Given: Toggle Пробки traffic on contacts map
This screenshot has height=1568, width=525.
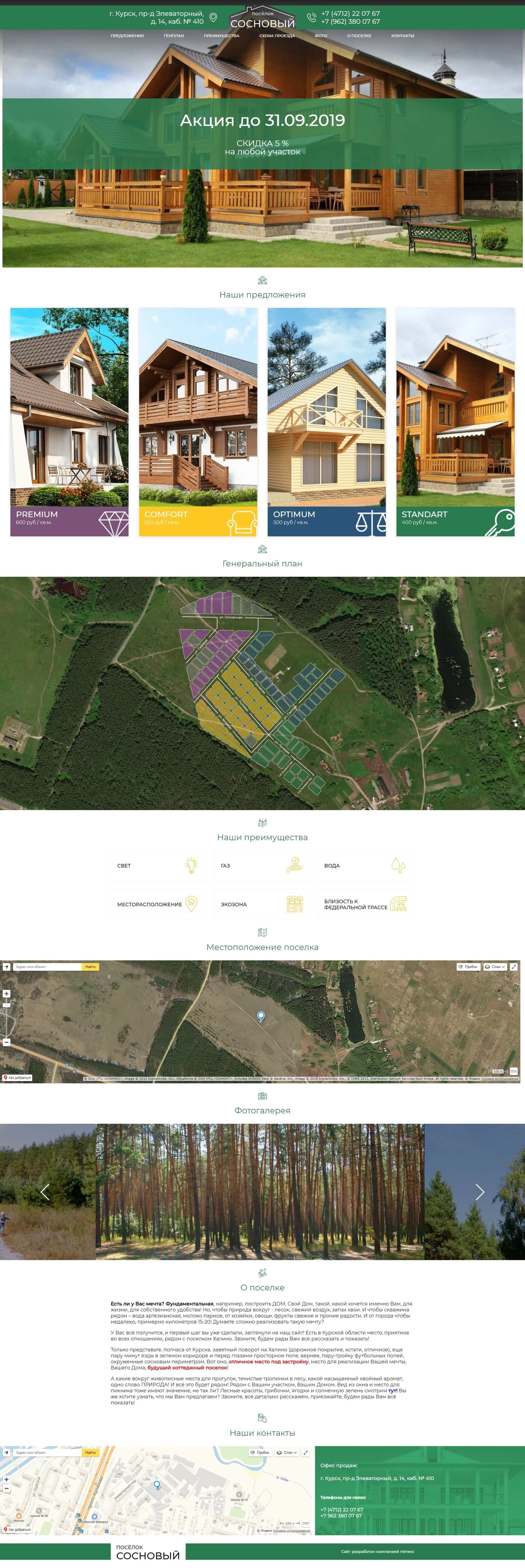Looking at the screenshot, I should 260,1452.
